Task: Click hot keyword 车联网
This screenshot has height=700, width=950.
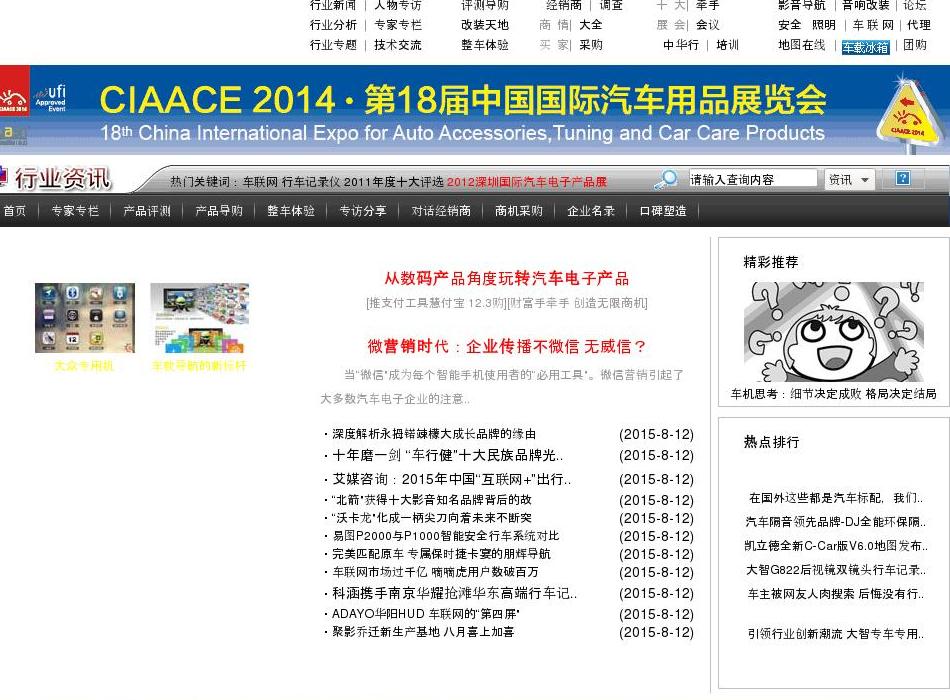Action: tap(260, 182)
